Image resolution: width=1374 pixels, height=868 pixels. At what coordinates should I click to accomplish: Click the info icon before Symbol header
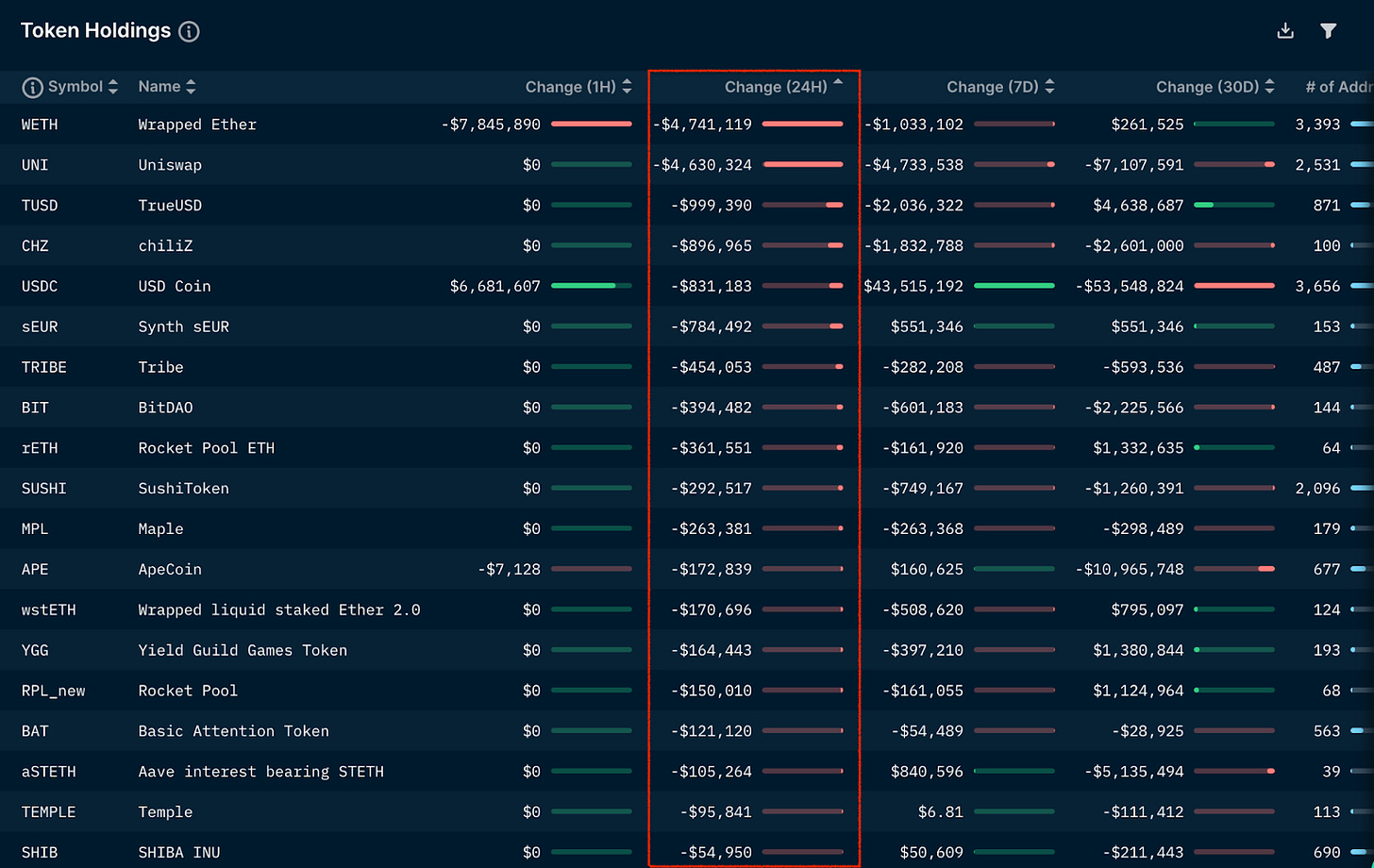pos(32,87)
